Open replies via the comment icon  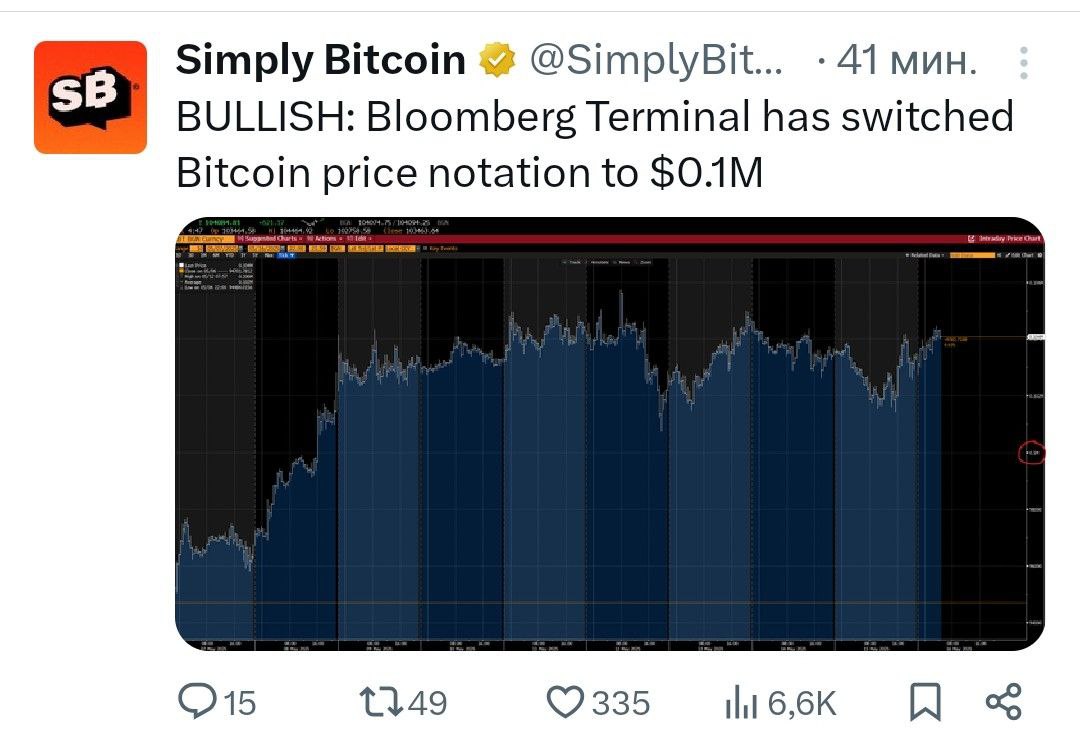click(197, 701)
